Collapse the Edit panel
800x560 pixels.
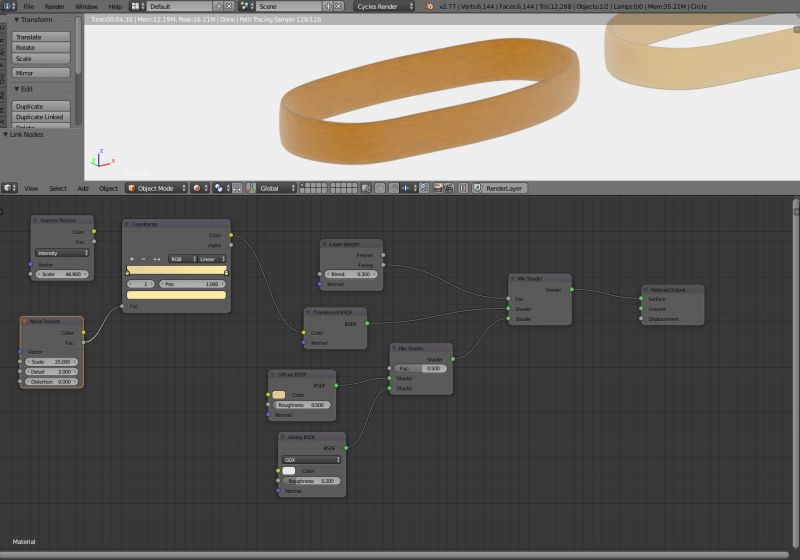[17, 89]
